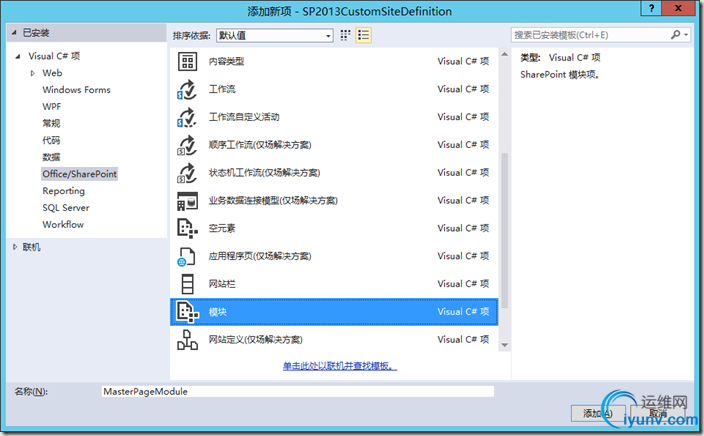
Task: Close the 添加新项 dialog
Action: click(x=678, y=8)
